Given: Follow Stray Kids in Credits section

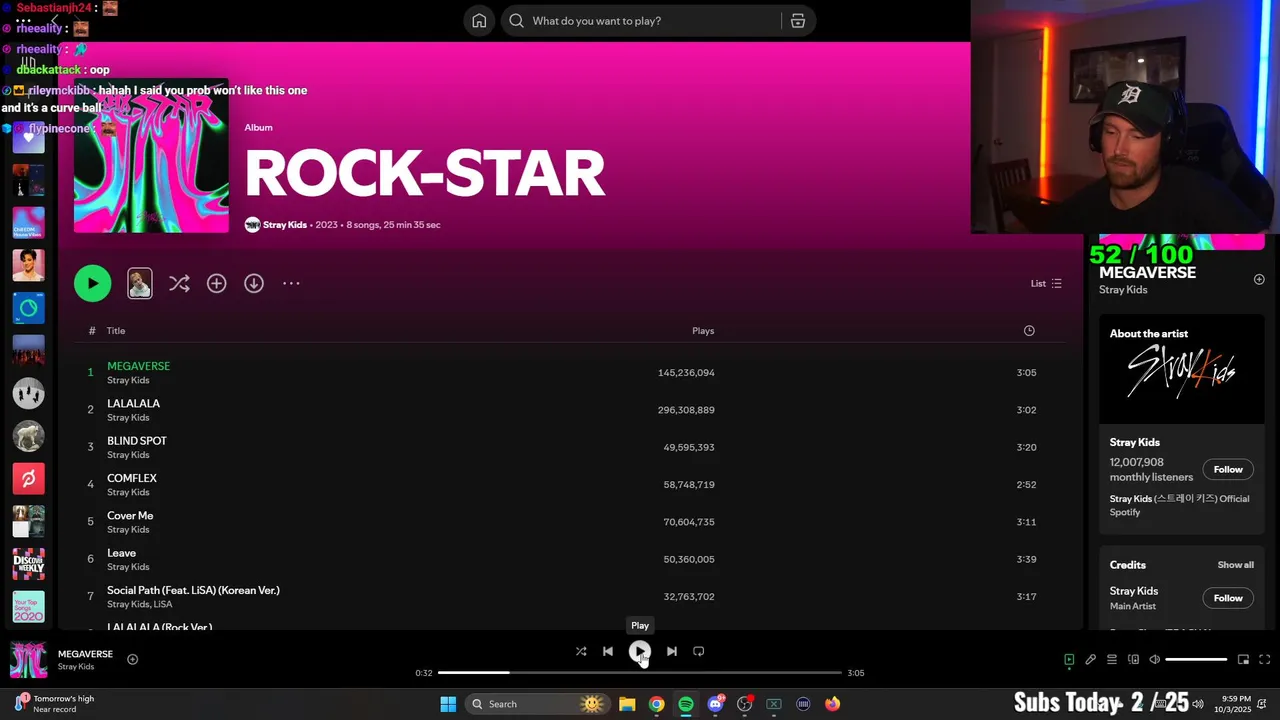Looking at the screenshot, I should [x=1228, y=598].
